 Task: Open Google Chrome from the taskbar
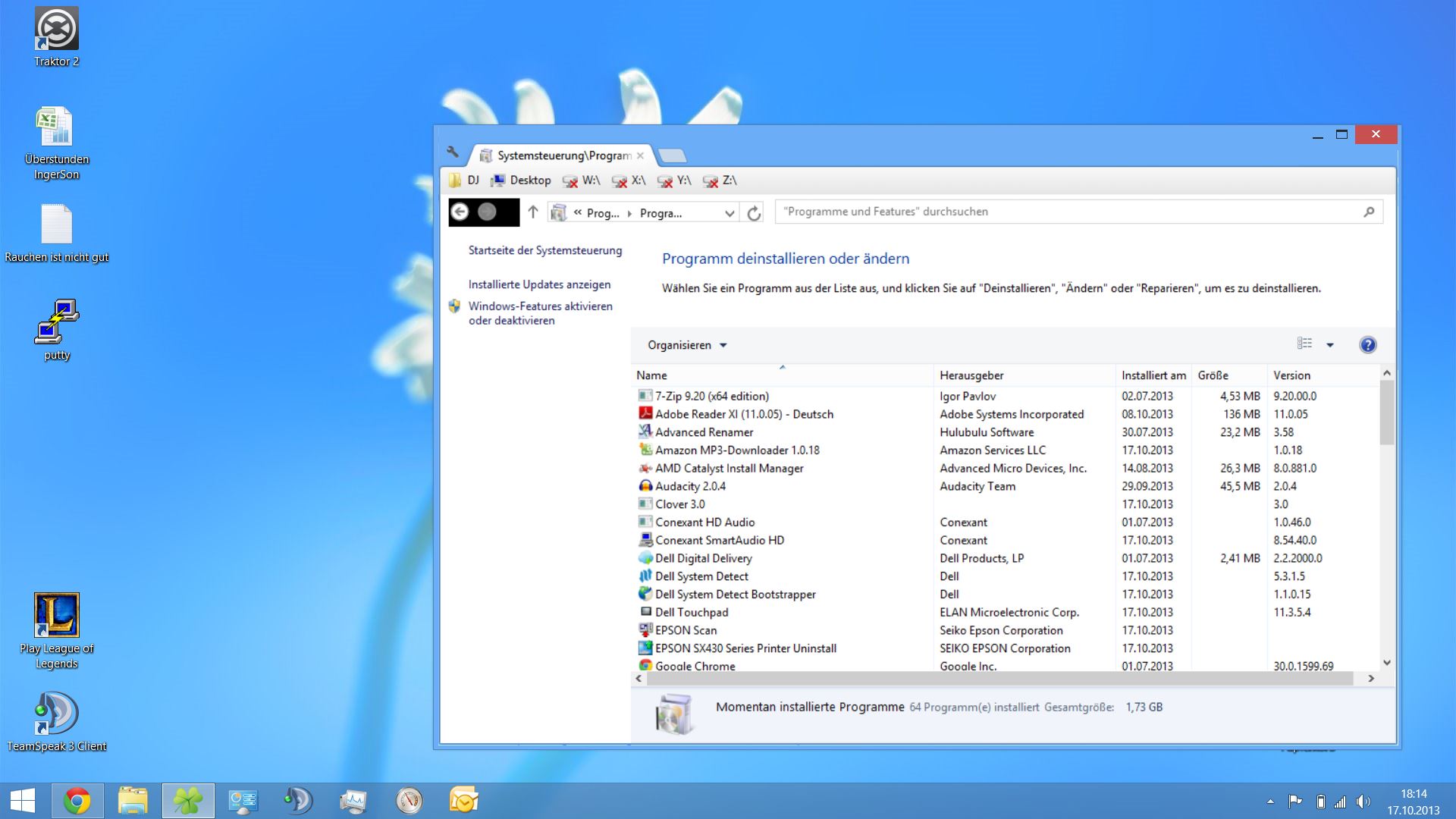click(x=77, y=801)
